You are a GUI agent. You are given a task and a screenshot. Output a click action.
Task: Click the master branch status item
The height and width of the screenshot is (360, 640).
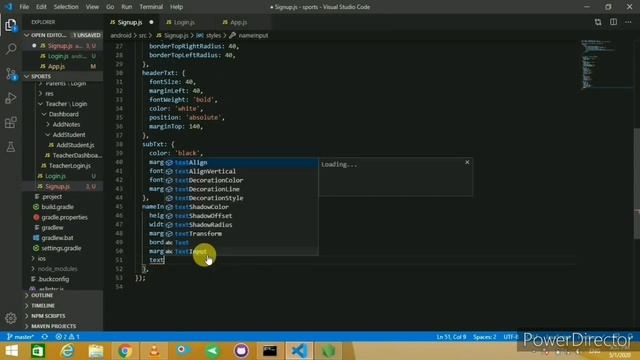[x=20, y=337]
